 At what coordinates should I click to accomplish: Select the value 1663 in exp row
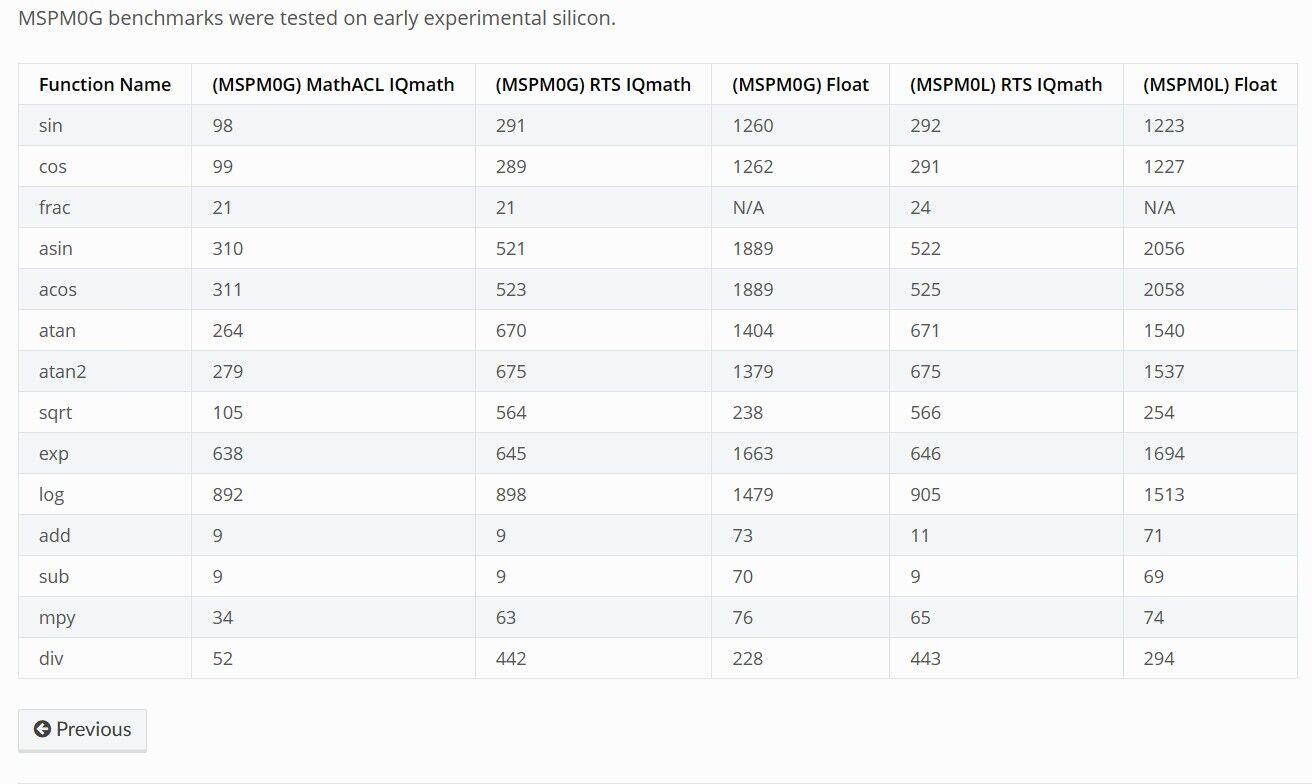[x=753, y=454]
